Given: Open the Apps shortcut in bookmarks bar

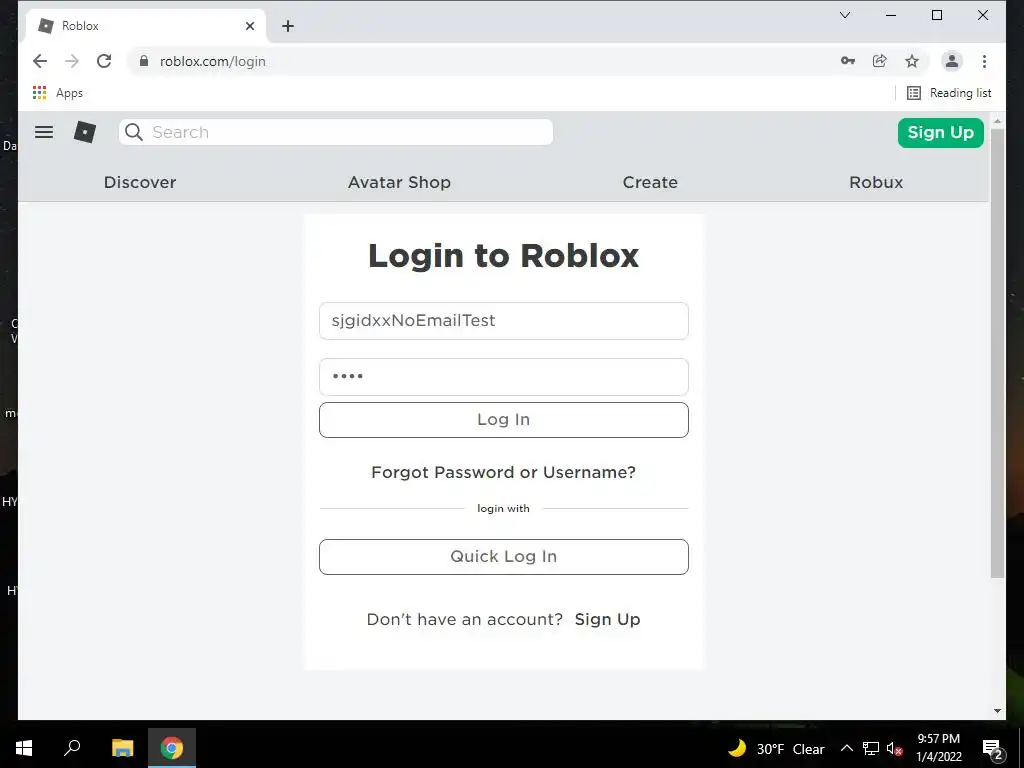Looking at the screenshot, I should (x=57, y=93).
